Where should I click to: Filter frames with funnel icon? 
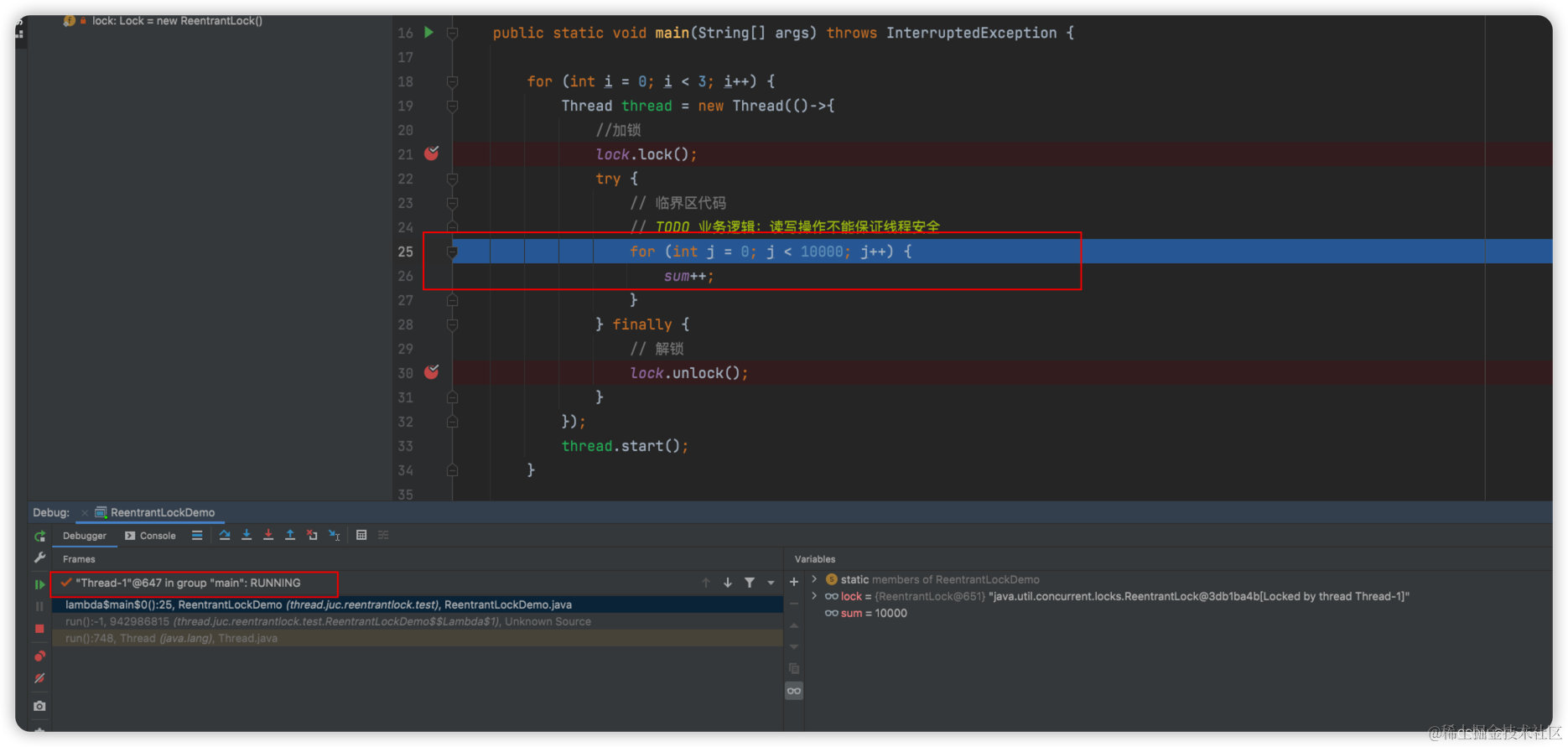click(x=750, y=583)
